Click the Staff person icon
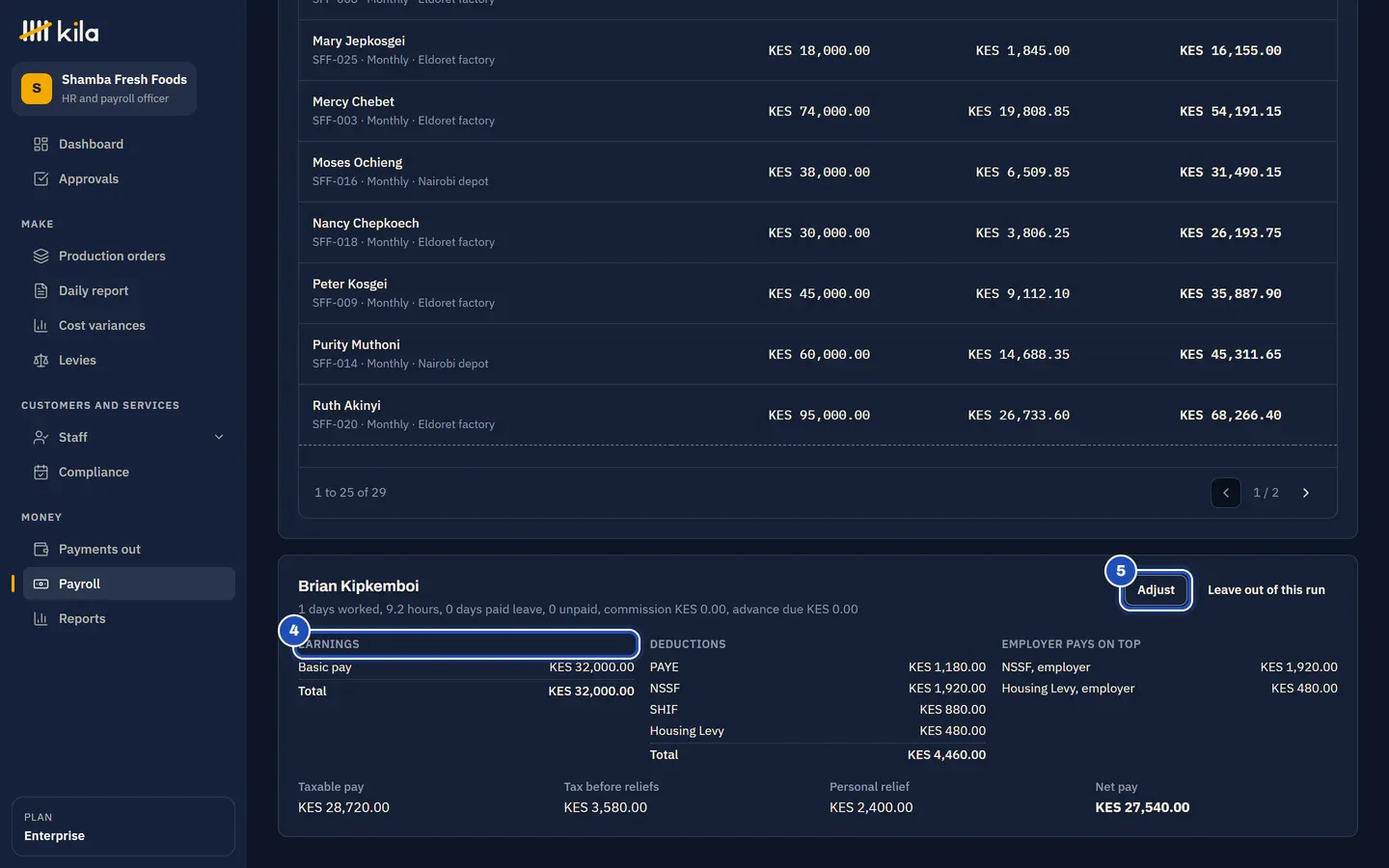This screenshot has width=1389, height=868. 41,438
